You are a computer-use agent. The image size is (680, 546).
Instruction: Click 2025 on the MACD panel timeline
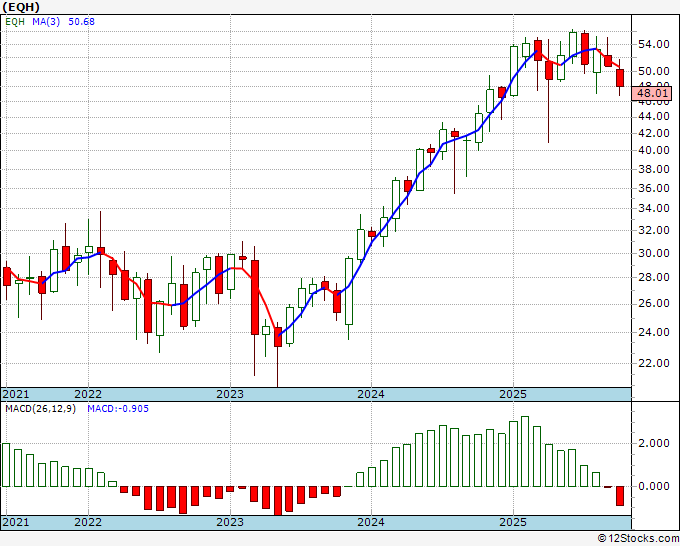pos(513,522)
